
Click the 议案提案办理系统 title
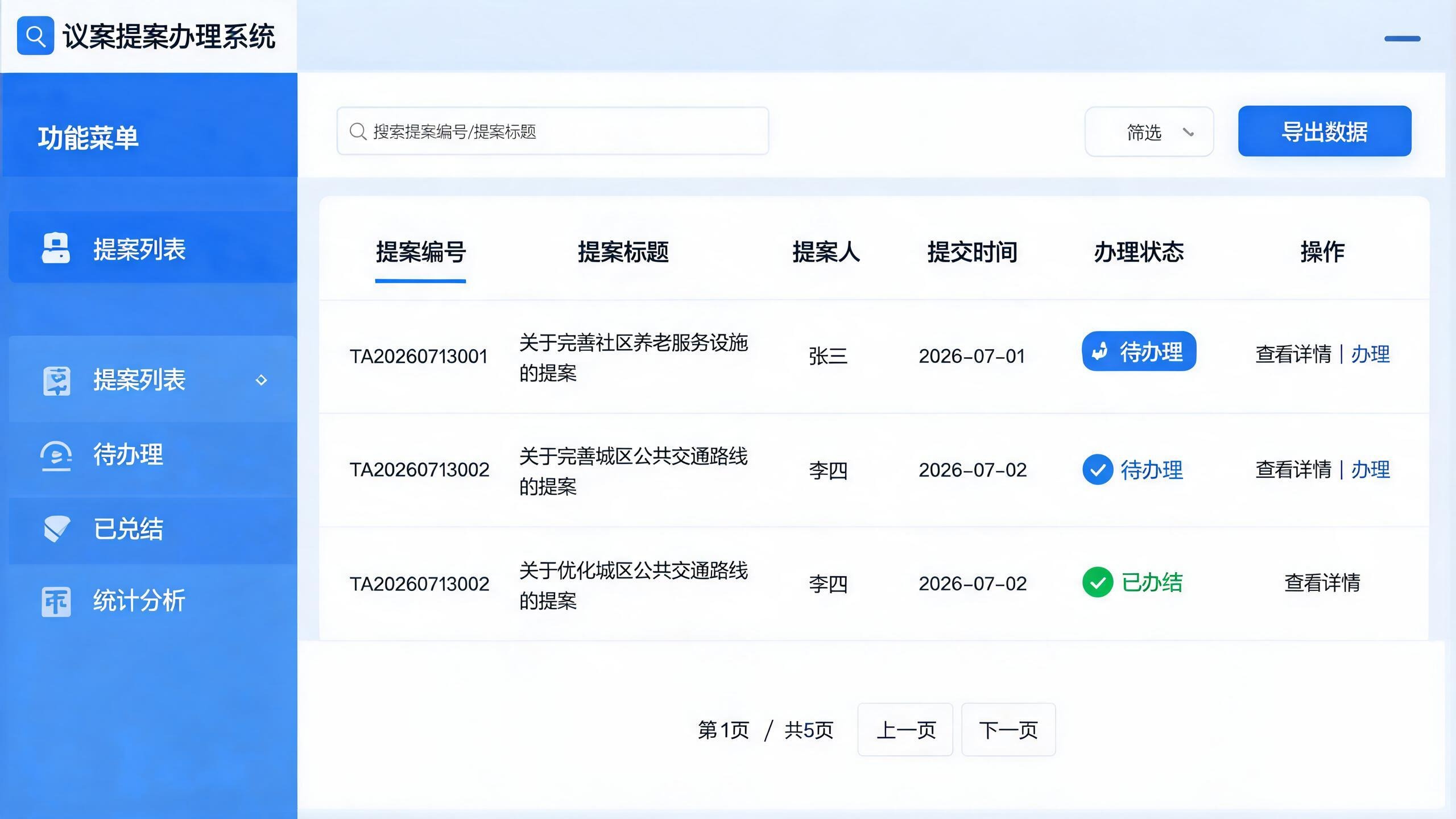169,37
